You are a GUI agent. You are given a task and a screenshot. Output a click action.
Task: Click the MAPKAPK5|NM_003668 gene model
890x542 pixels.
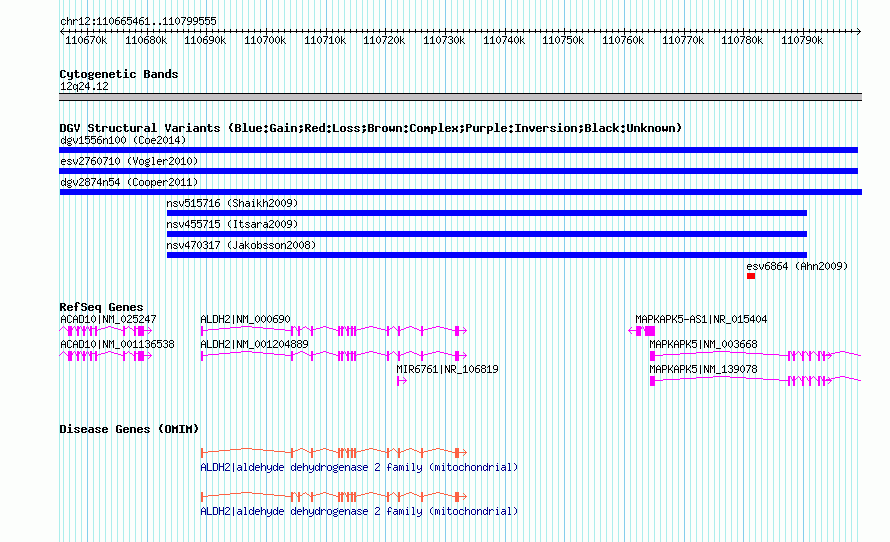[755, 356]
